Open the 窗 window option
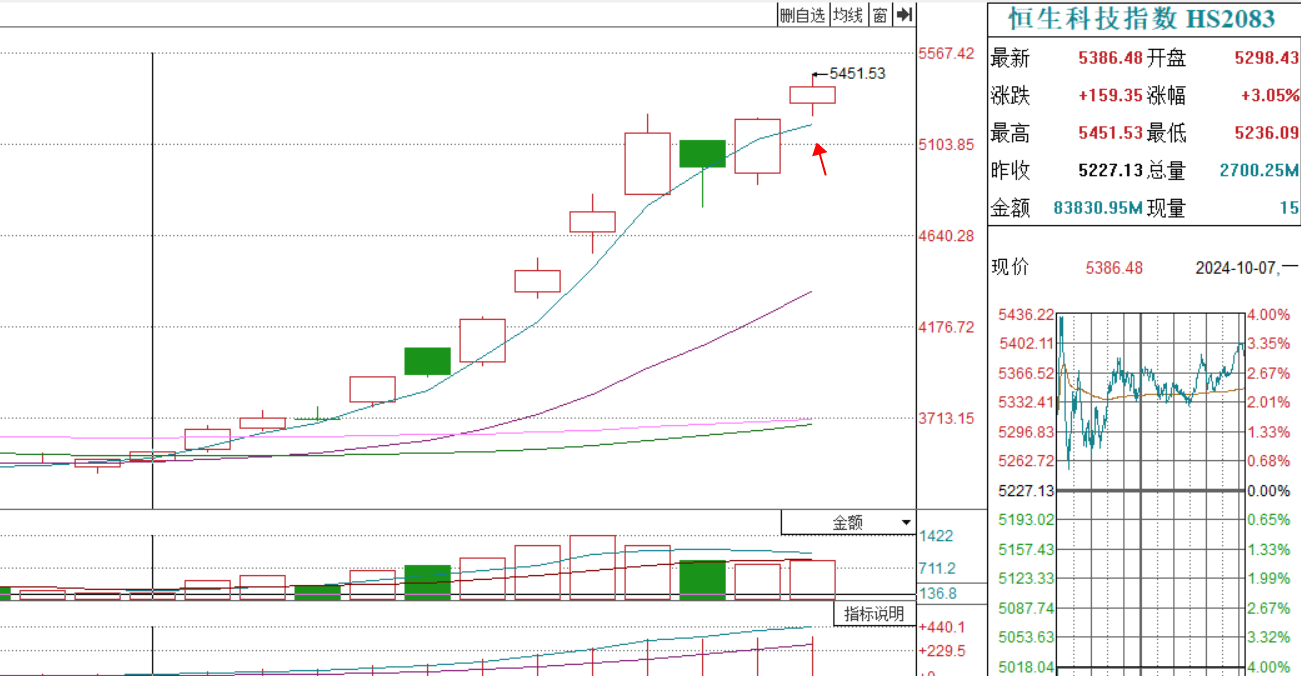1301x676 pixels. [x=879, y=14]
